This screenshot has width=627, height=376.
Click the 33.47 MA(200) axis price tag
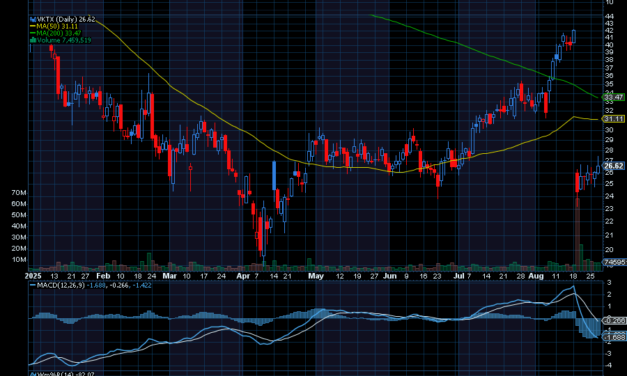point(614,97)
